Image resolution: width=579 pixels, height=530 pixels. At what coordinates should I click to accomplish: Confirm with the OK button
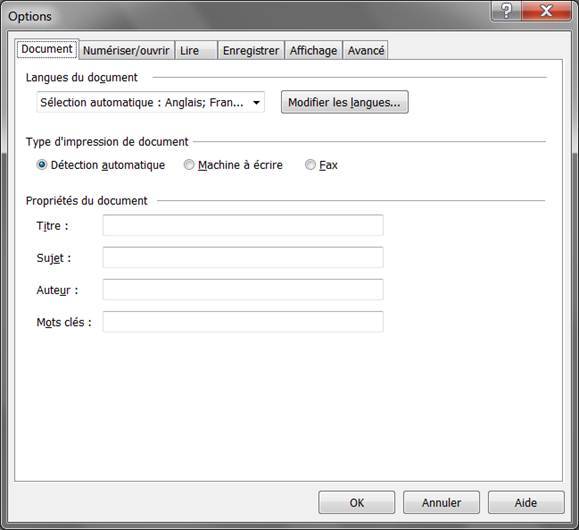click(x=357, y=502)
